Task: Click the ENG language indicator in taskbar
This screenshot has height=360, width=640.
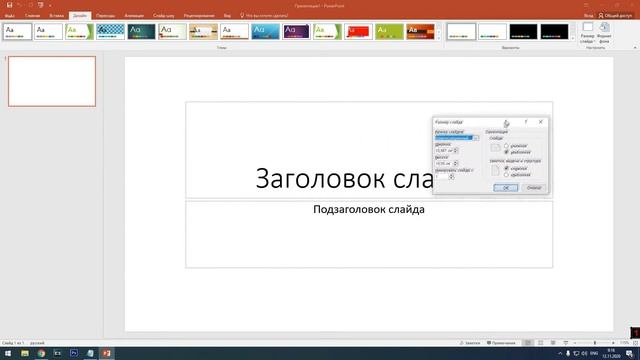Action: (x=594, y=353)
